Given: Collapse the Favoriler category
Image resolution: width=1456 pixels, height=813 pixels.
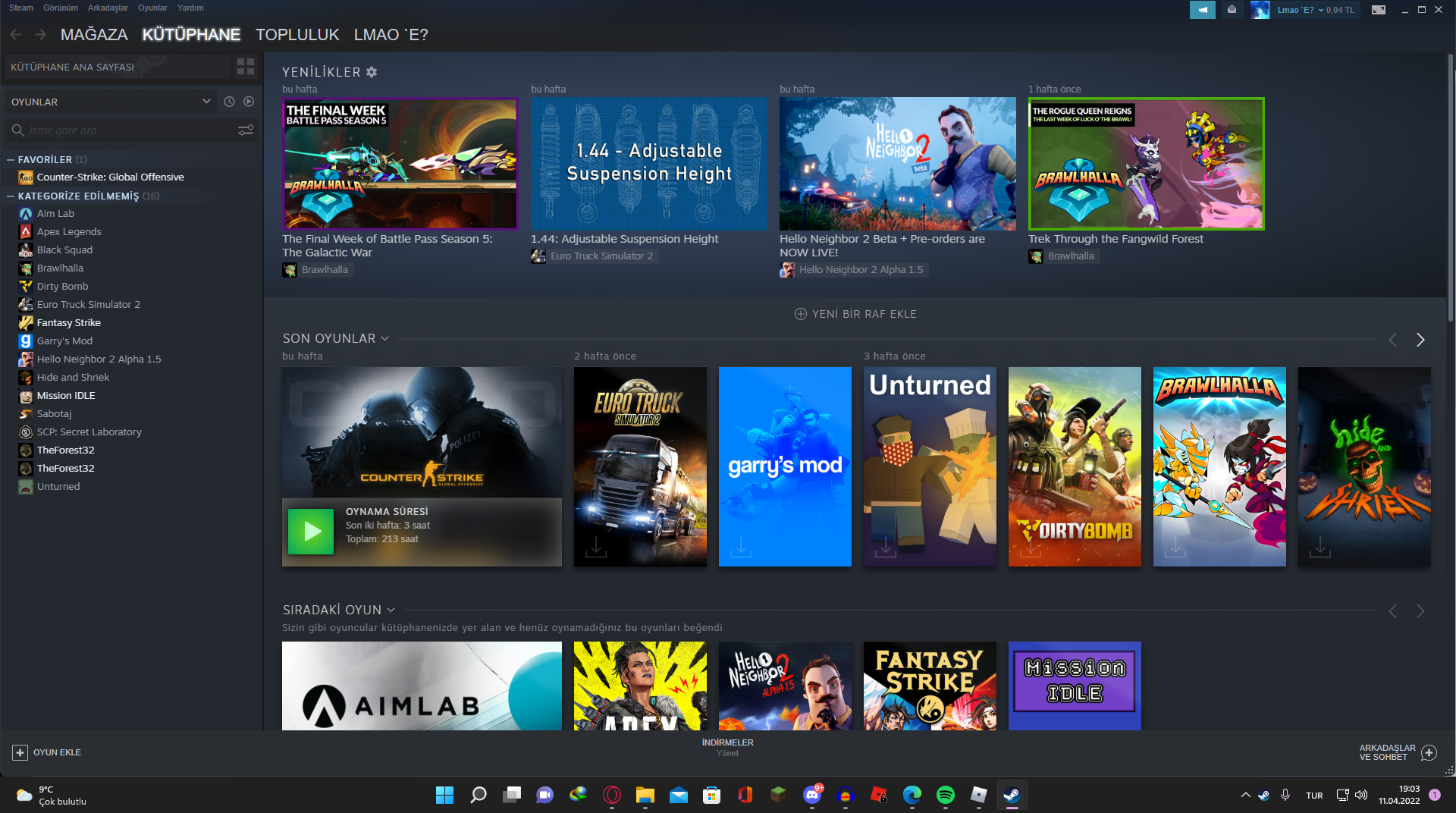Looking at the screenshot, I should (11, 160).
